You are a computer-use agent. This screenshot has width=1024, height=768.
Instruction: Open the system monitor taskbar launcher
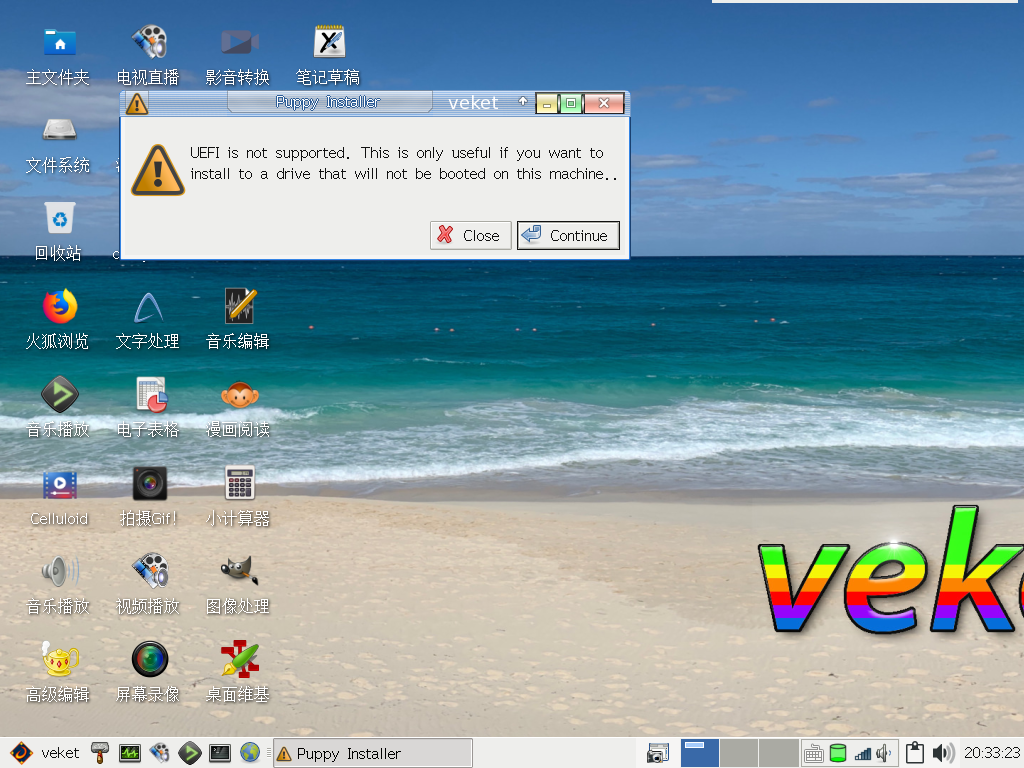click(x=129, y=753)
